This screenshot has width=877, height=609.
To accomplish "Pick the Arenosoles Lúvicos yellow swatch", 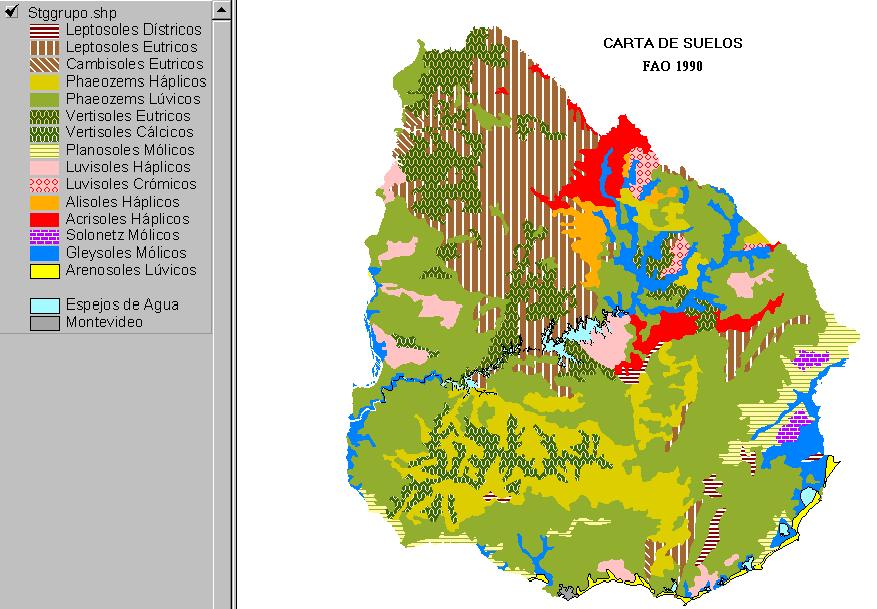I will [x=45, y=270].
